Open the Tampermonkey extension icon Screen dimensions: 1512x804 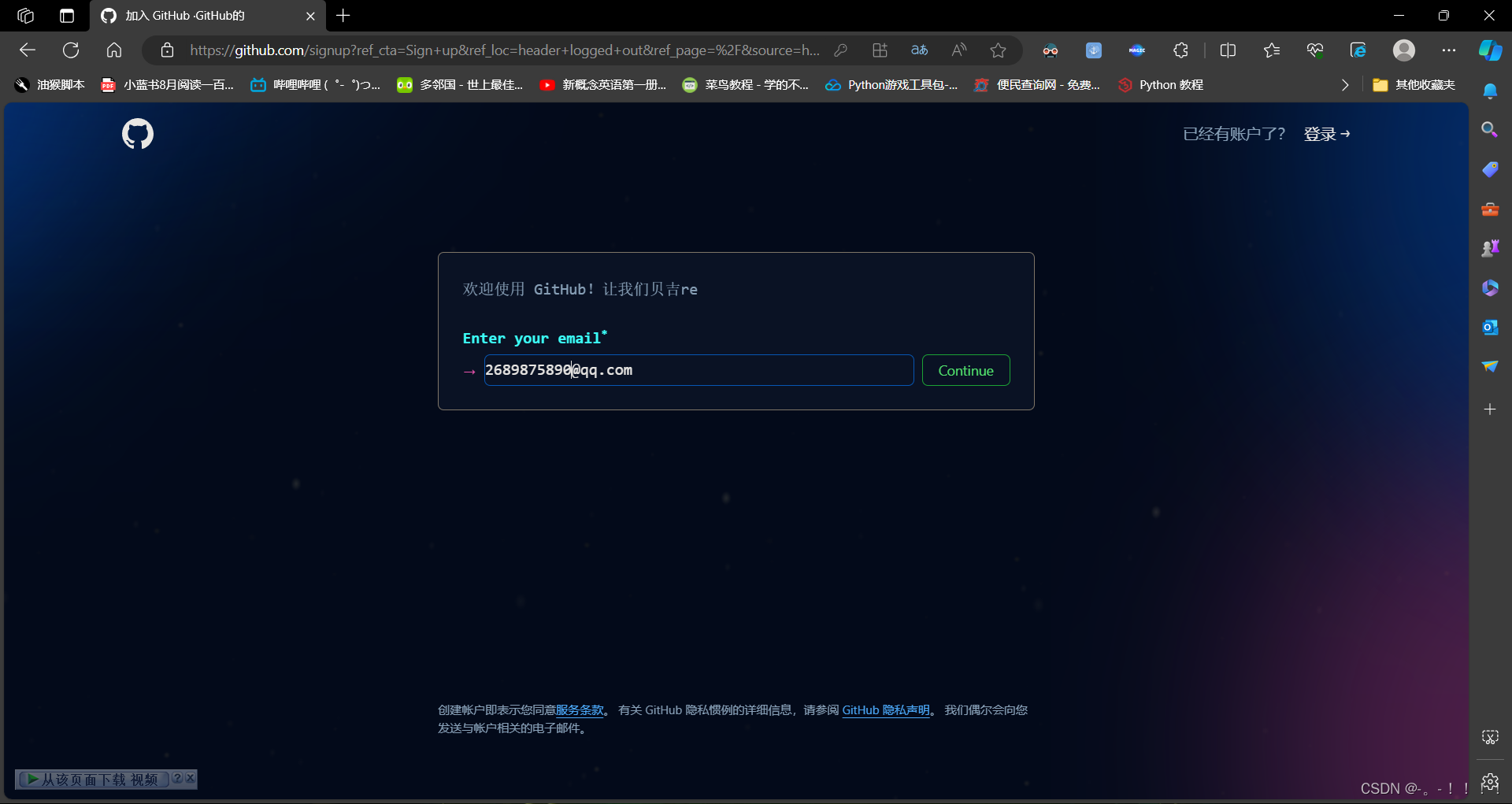click(x=1051, y=50)
